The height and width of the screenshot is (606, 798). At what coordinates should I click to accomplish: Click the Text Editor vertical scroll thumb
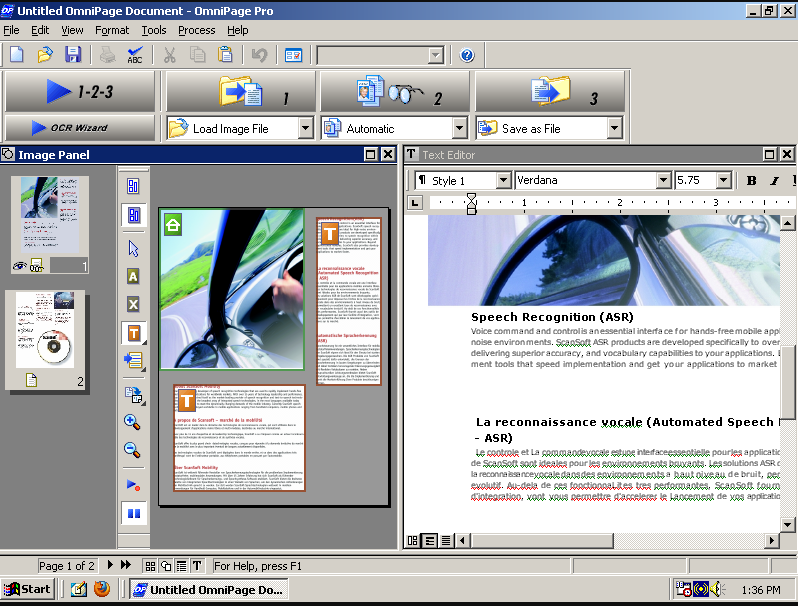[x=787, y=383]
